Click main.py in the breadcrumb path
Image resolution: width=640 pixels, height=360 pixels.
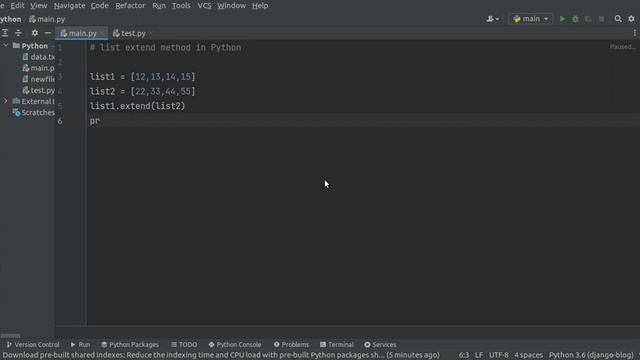point(47,19)
